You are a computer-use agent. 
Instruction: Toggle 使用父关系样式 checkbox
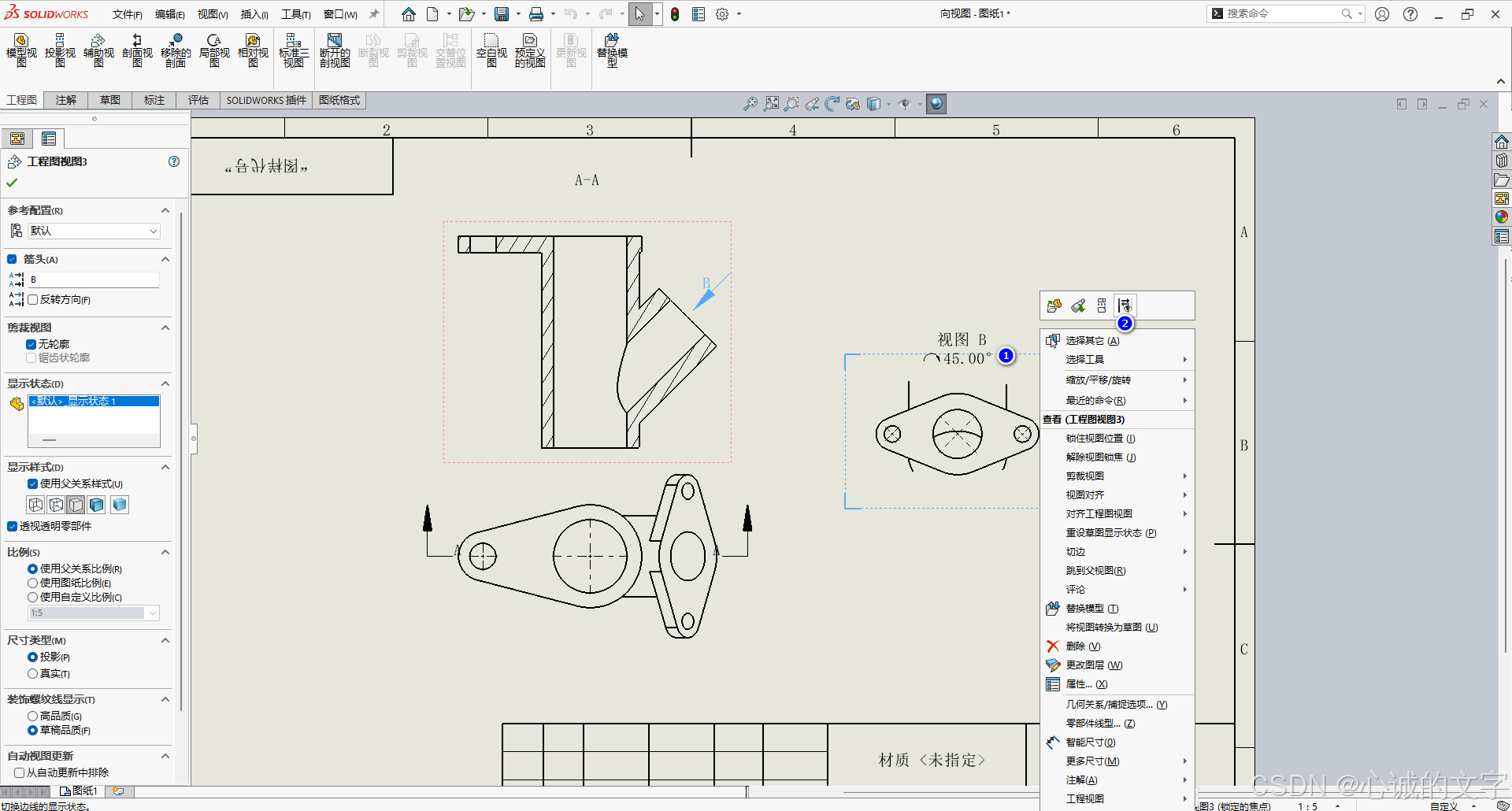[x=32, y=484]
